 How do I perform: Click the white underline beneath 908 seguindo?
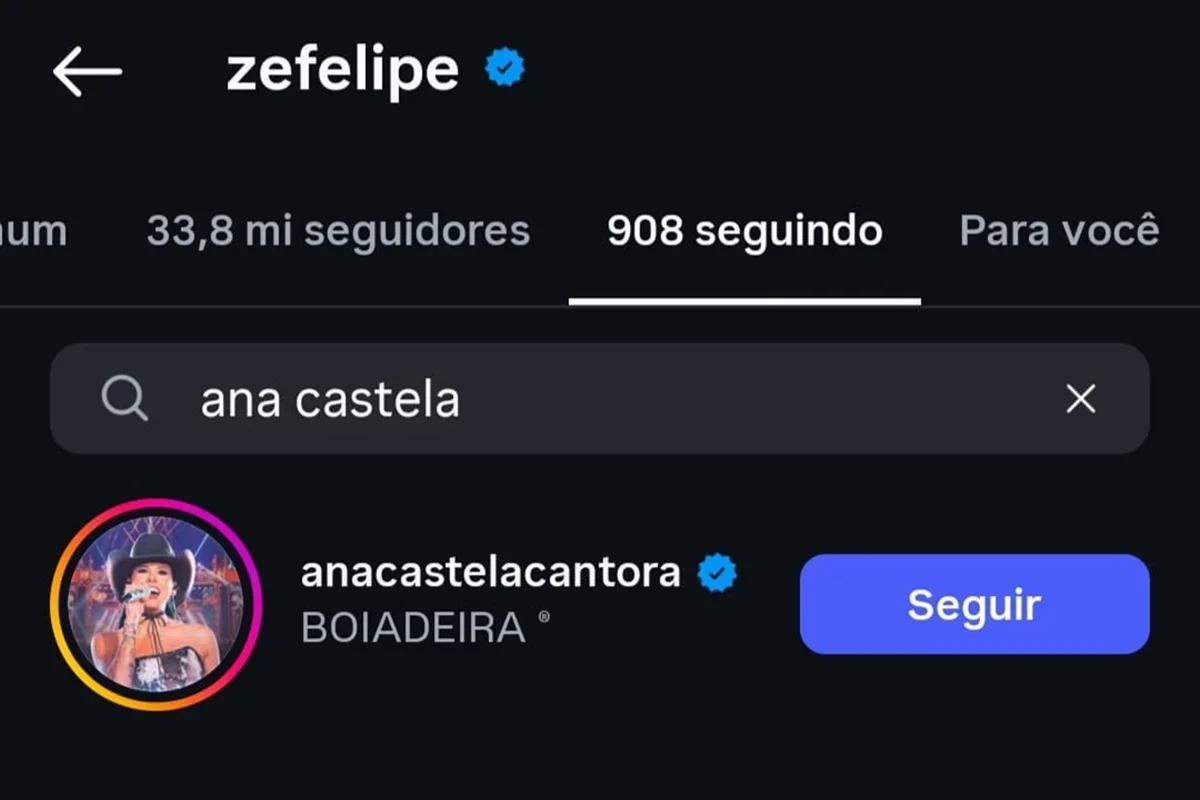click(745, 301)
